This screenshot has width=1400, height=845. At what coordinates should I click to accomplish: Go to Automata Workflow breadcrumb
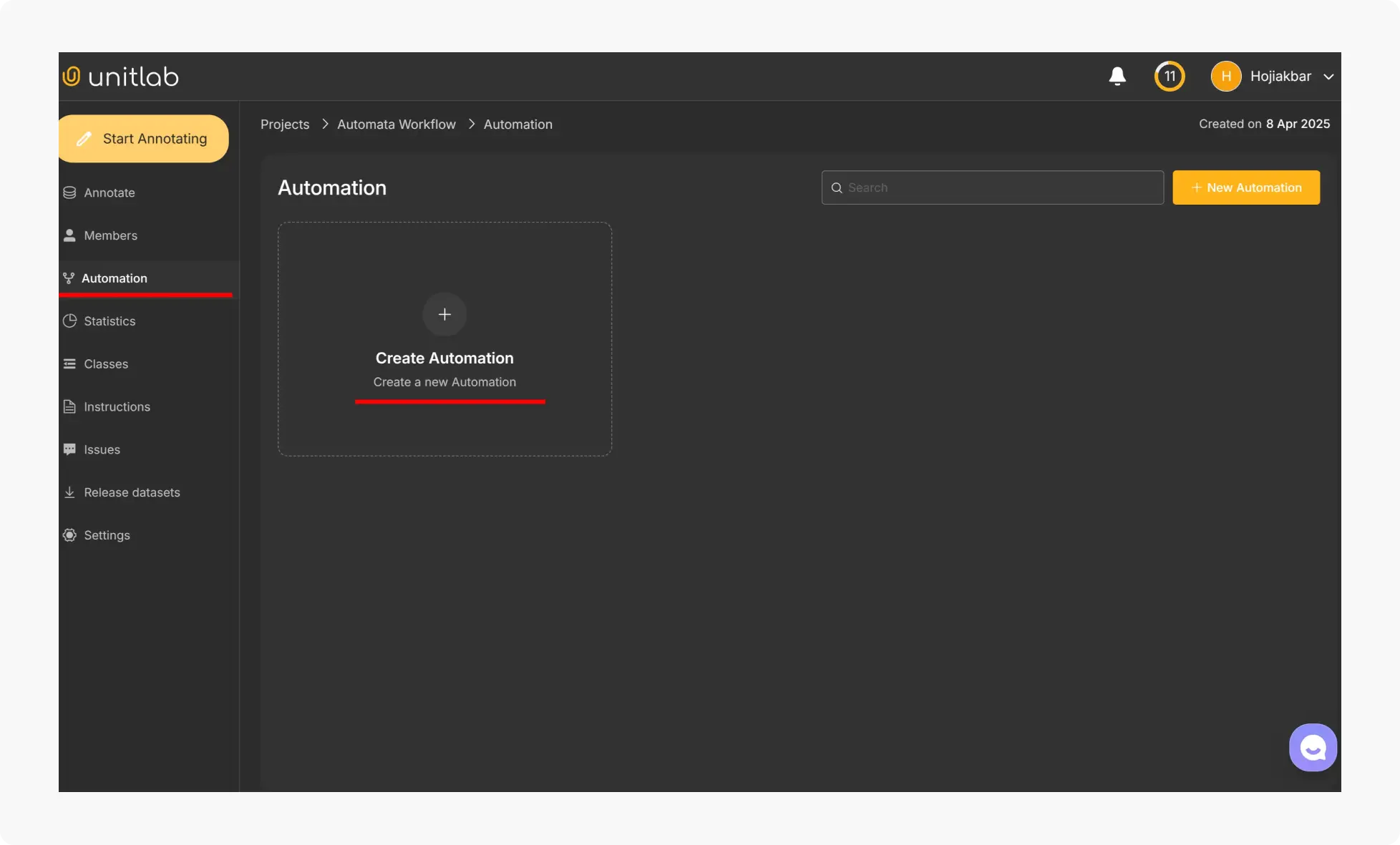click(x=396, y=124)
